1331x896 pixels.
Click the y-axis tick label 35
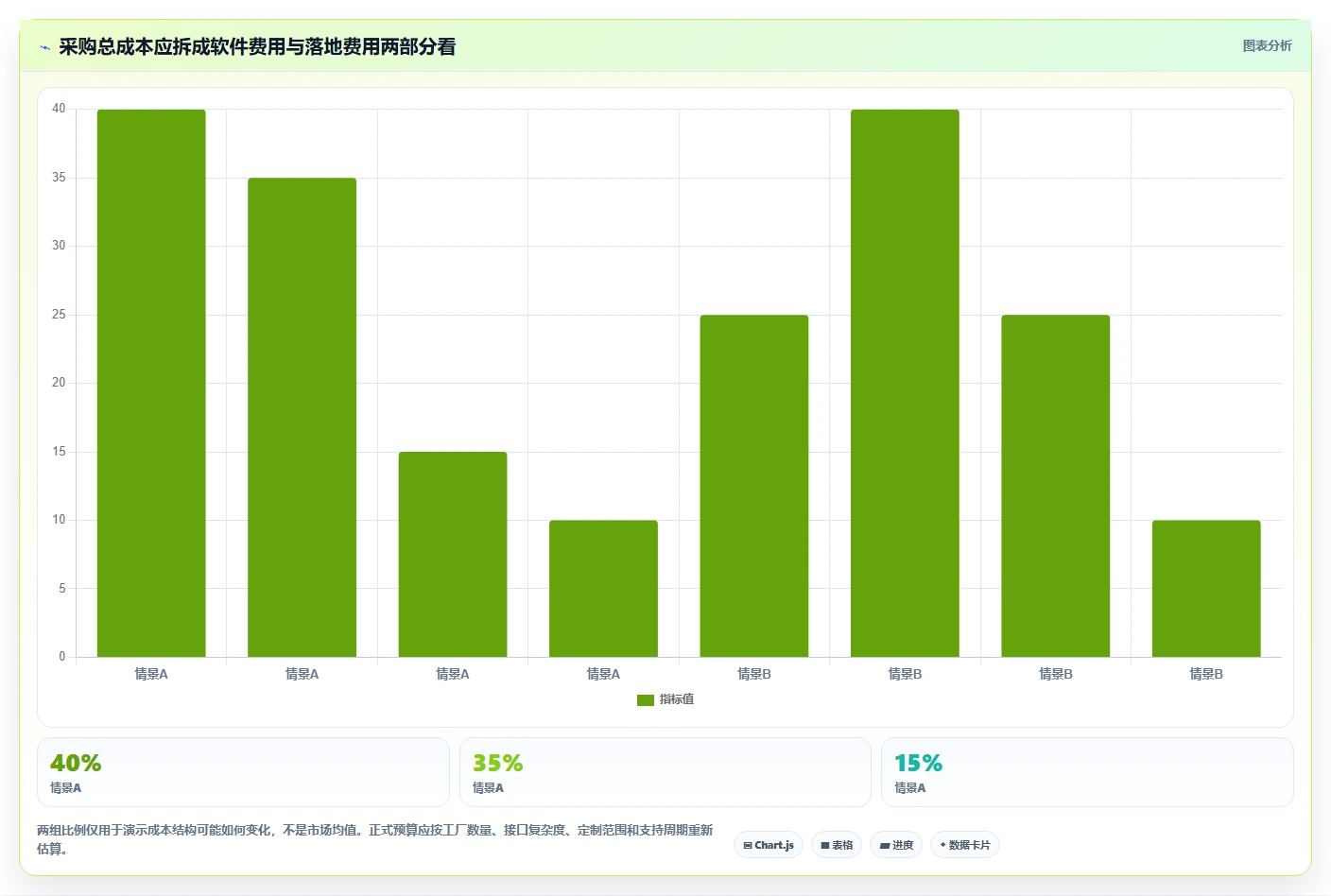point(59,178)
